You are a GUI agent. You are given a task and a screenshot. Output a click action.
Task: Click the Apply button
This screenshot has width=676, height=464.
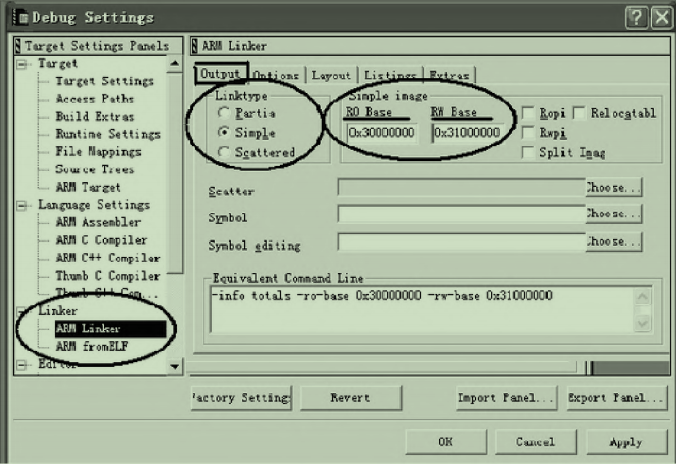click(626, 442)
